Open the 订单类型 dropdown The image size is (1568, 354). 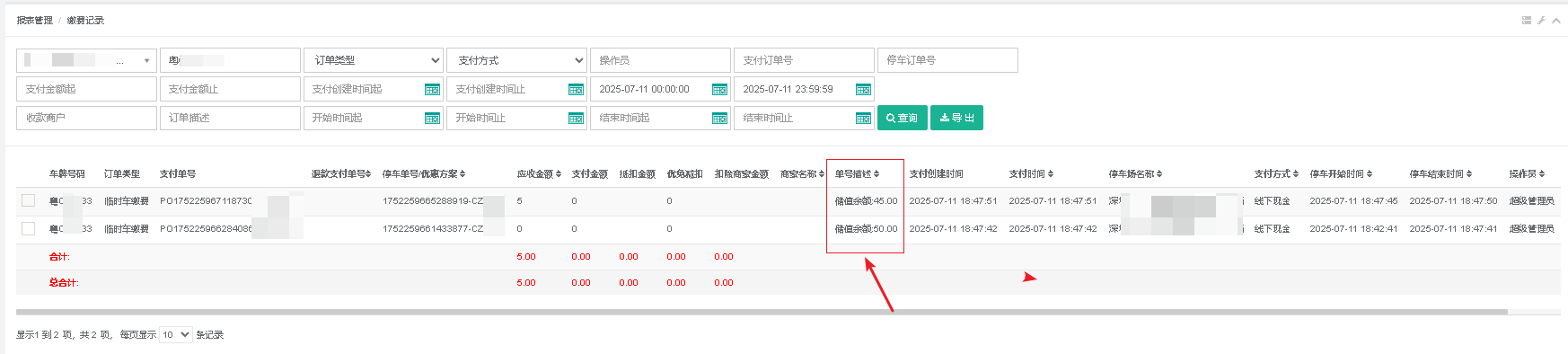pos(374,60)
